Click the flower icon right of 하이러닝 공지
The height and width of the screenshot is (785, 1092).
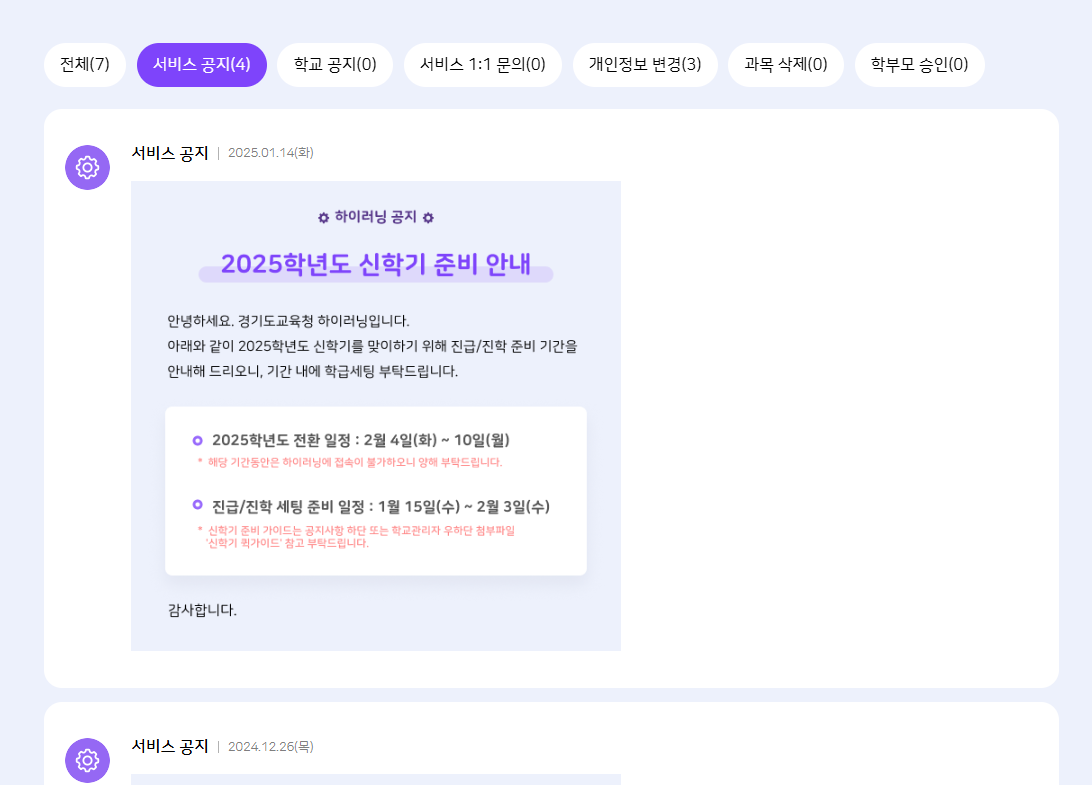coord(429,218)
